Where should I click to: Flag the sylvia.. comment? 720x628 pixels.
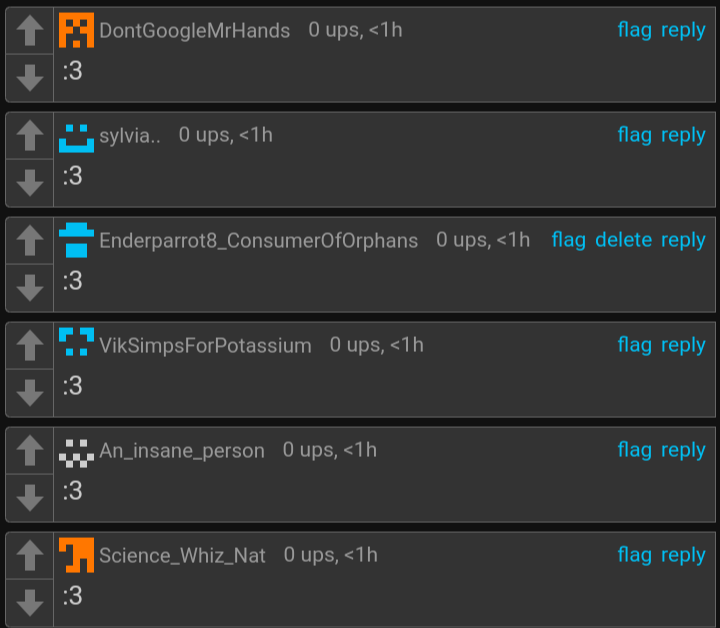point(634,135)
